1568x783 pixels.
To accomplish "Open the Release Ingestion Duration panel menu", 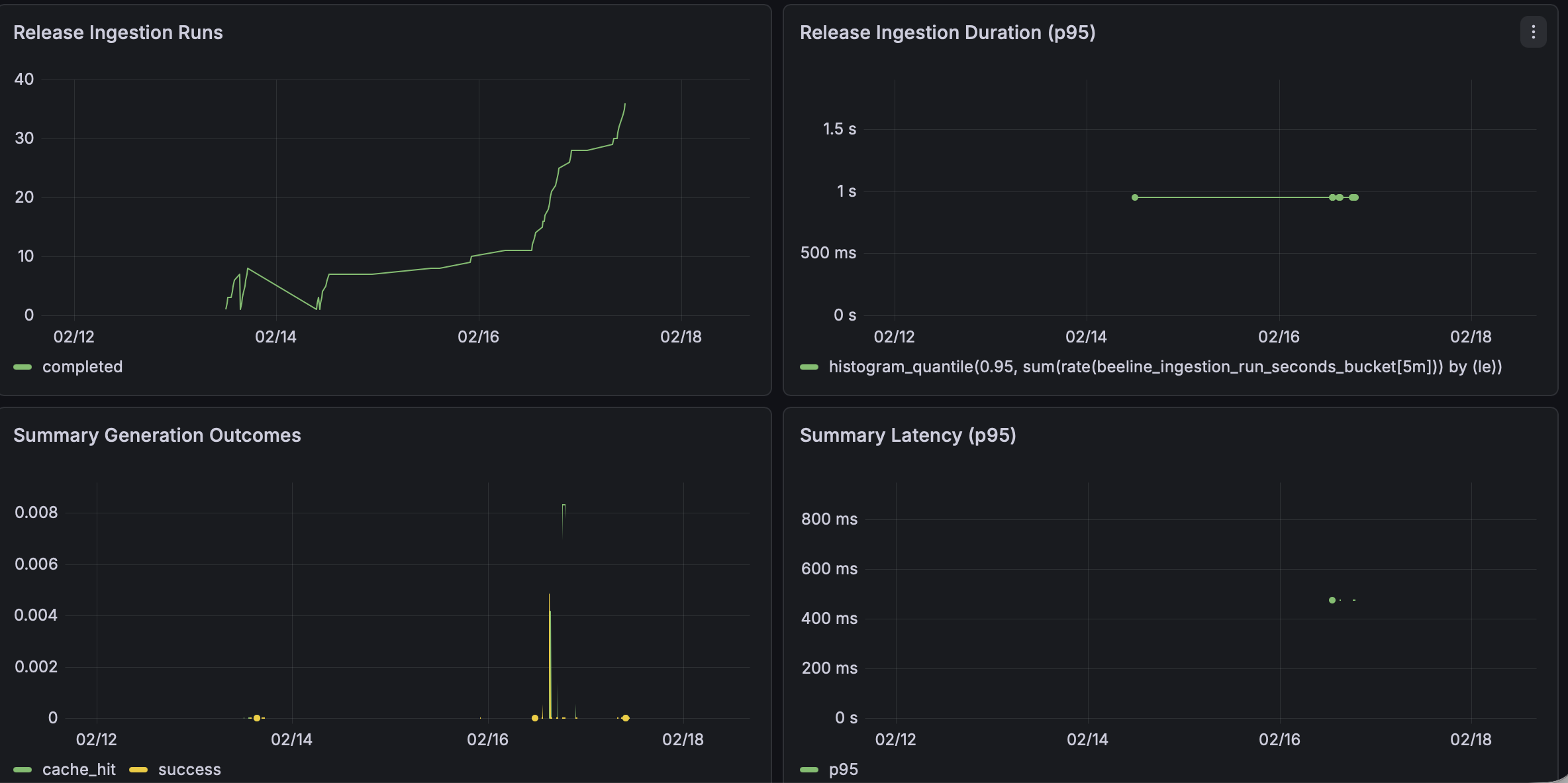I will tap(1533, 32).
